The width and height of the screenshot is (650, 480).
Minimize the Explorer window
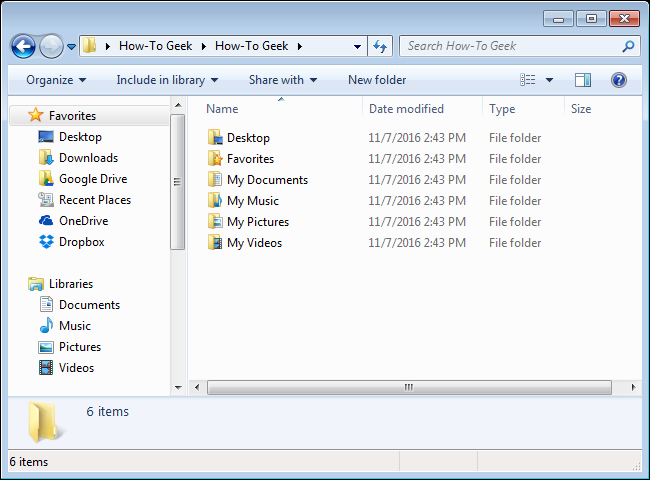(x=558, y=19)
